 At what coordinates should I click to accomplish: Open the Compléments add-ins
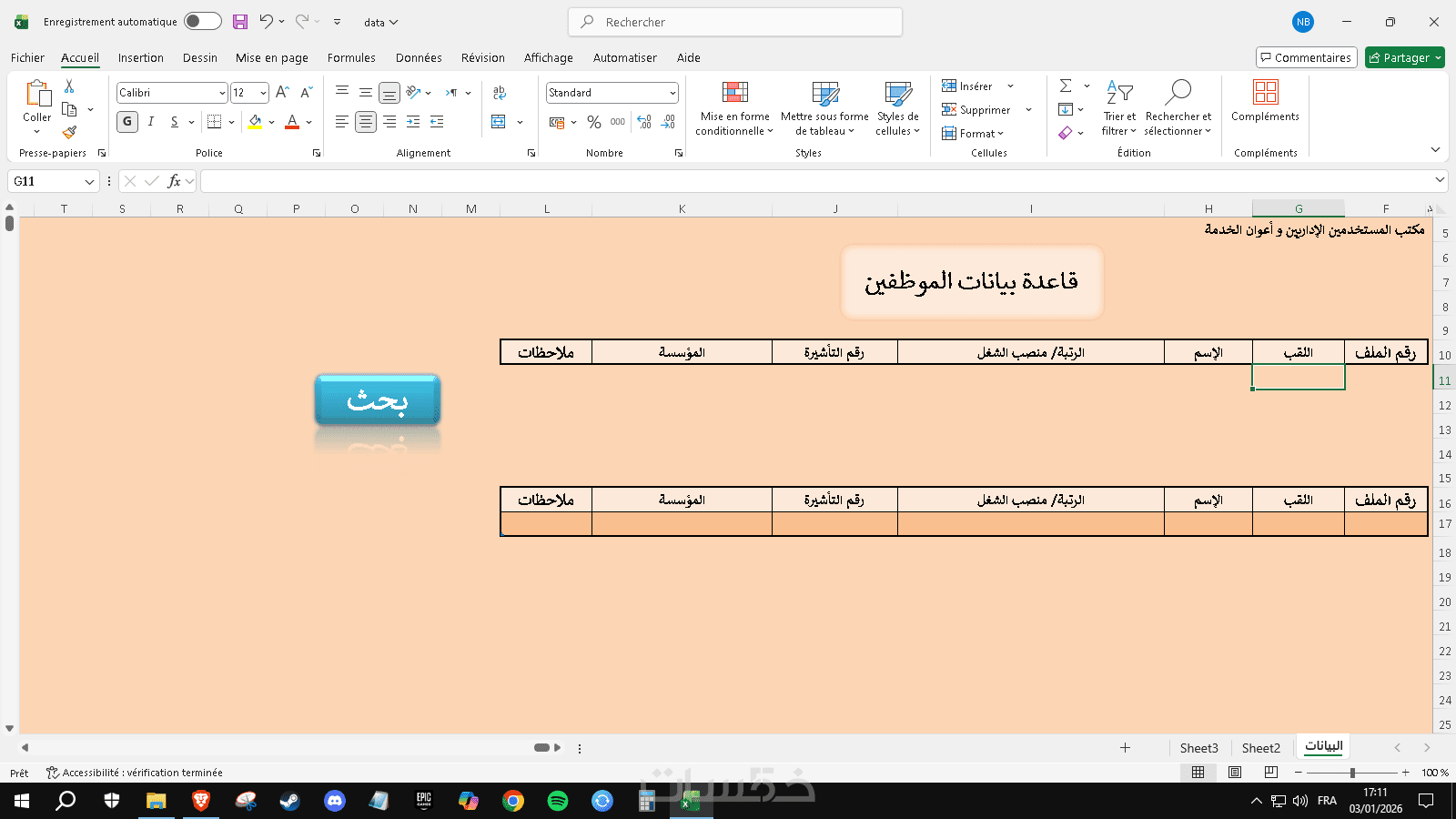click(1265, 101)
